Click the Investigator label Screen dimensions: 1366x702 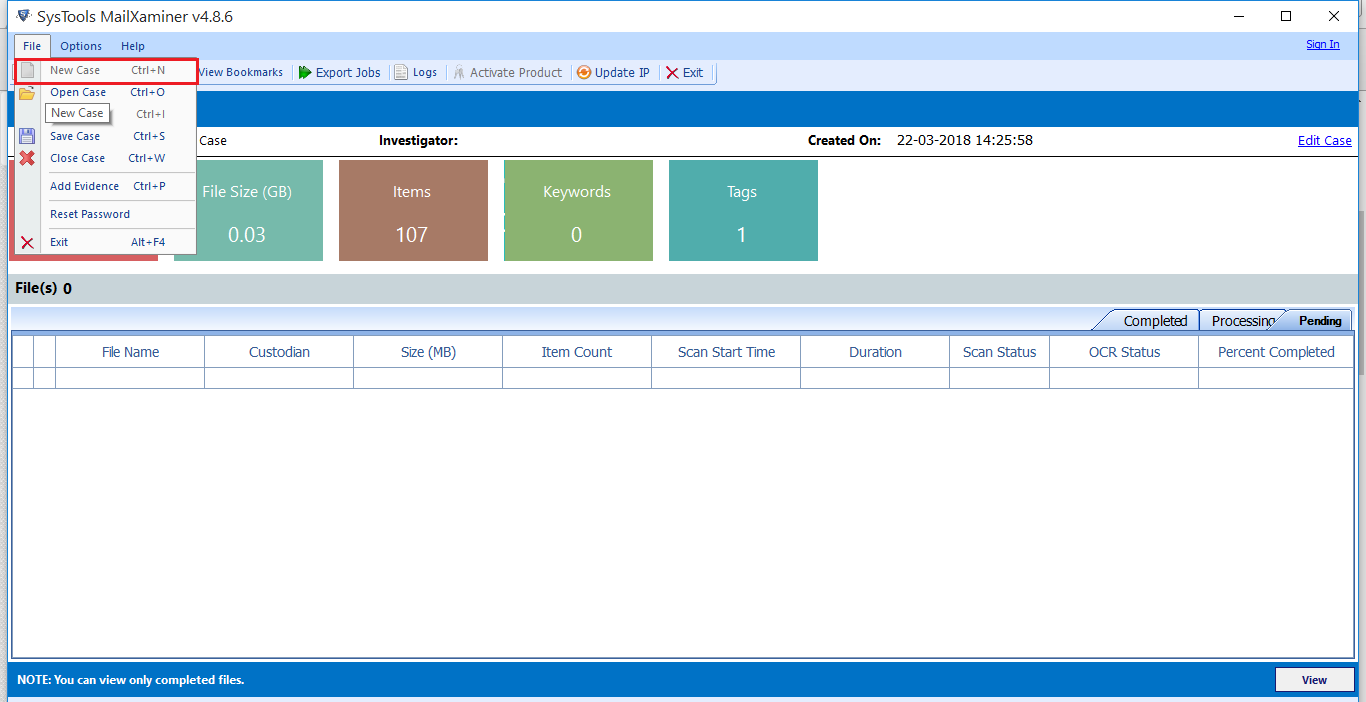418,141
